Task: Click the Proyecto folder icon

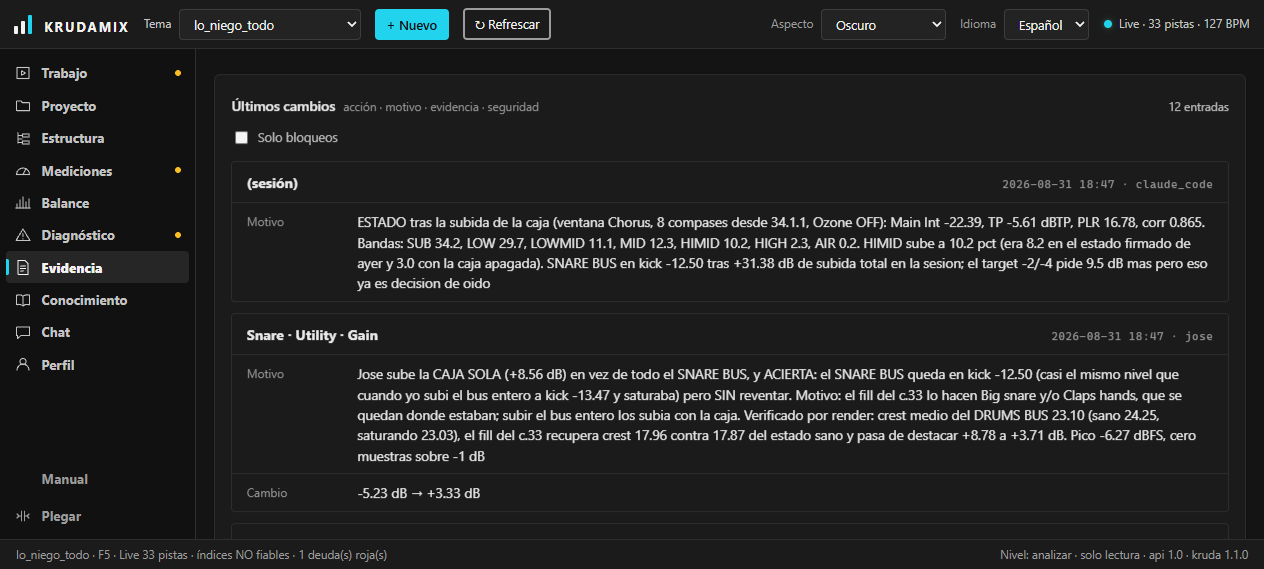Action: tap(23, 106)
